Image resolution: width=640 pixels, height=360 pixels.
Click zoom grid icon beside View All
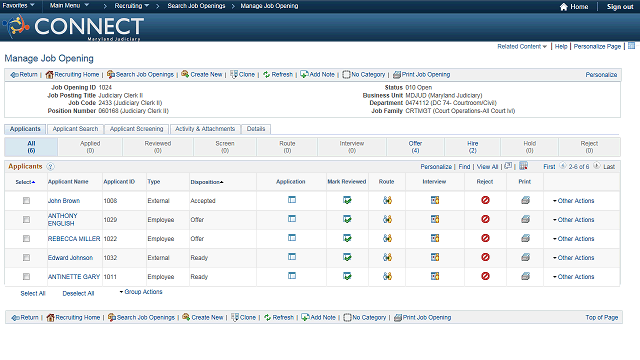pos(508,166)
